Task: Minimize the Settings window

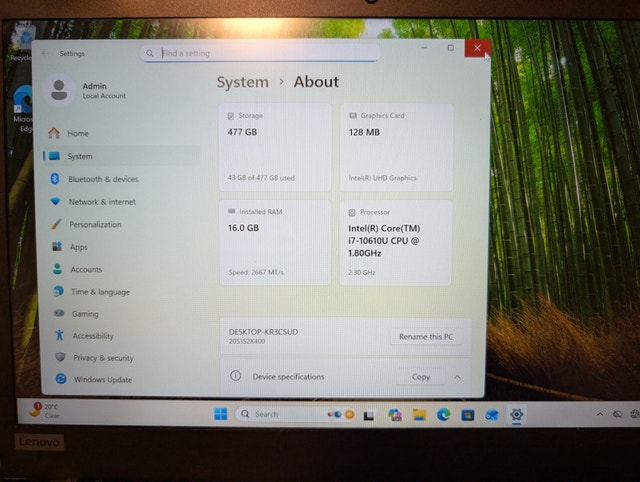Action: [x=424, y=48]
